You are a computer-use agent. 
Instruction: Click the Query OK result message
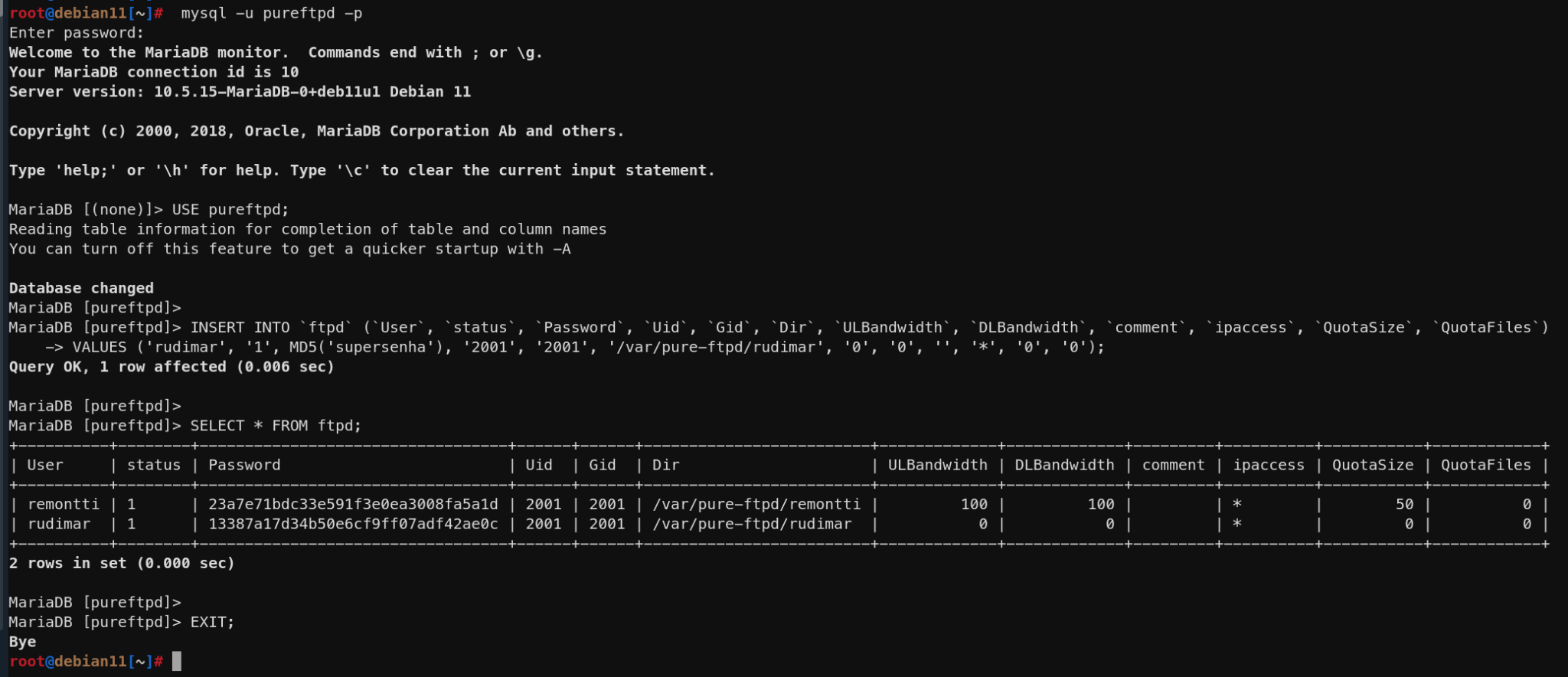(171, 366)
